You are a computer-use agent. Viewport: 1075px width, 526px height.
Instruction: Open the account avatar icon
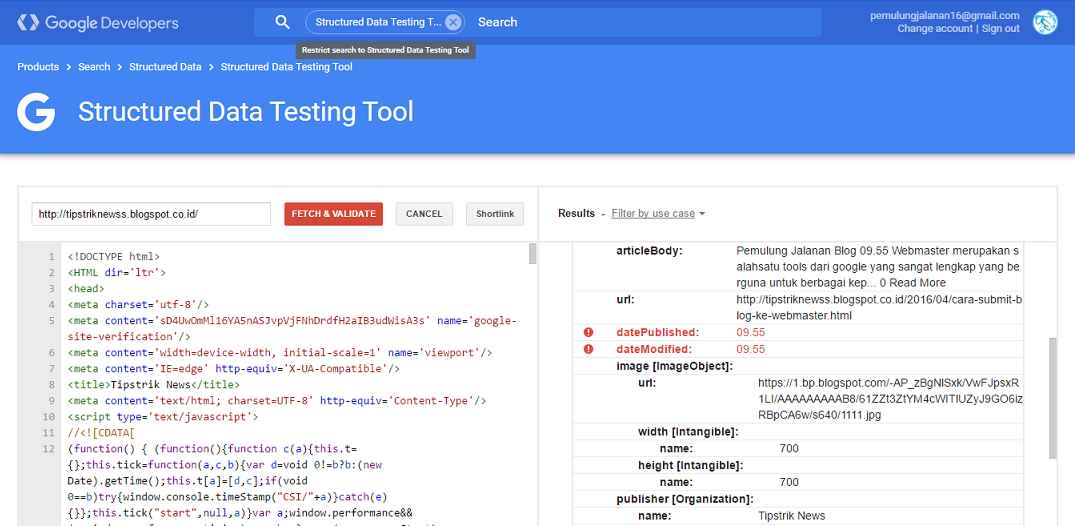click(1045, 22)
